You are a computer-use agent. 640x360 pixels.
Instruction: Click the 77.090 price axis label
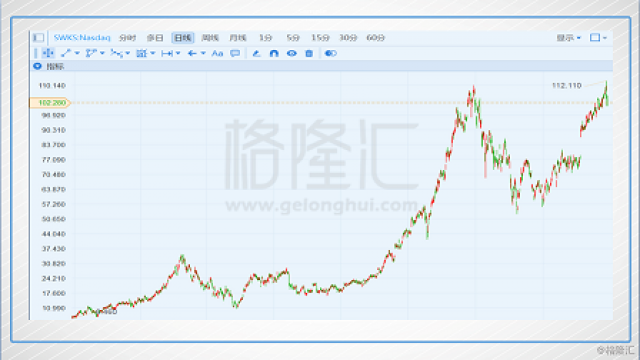tap(53, 160)
